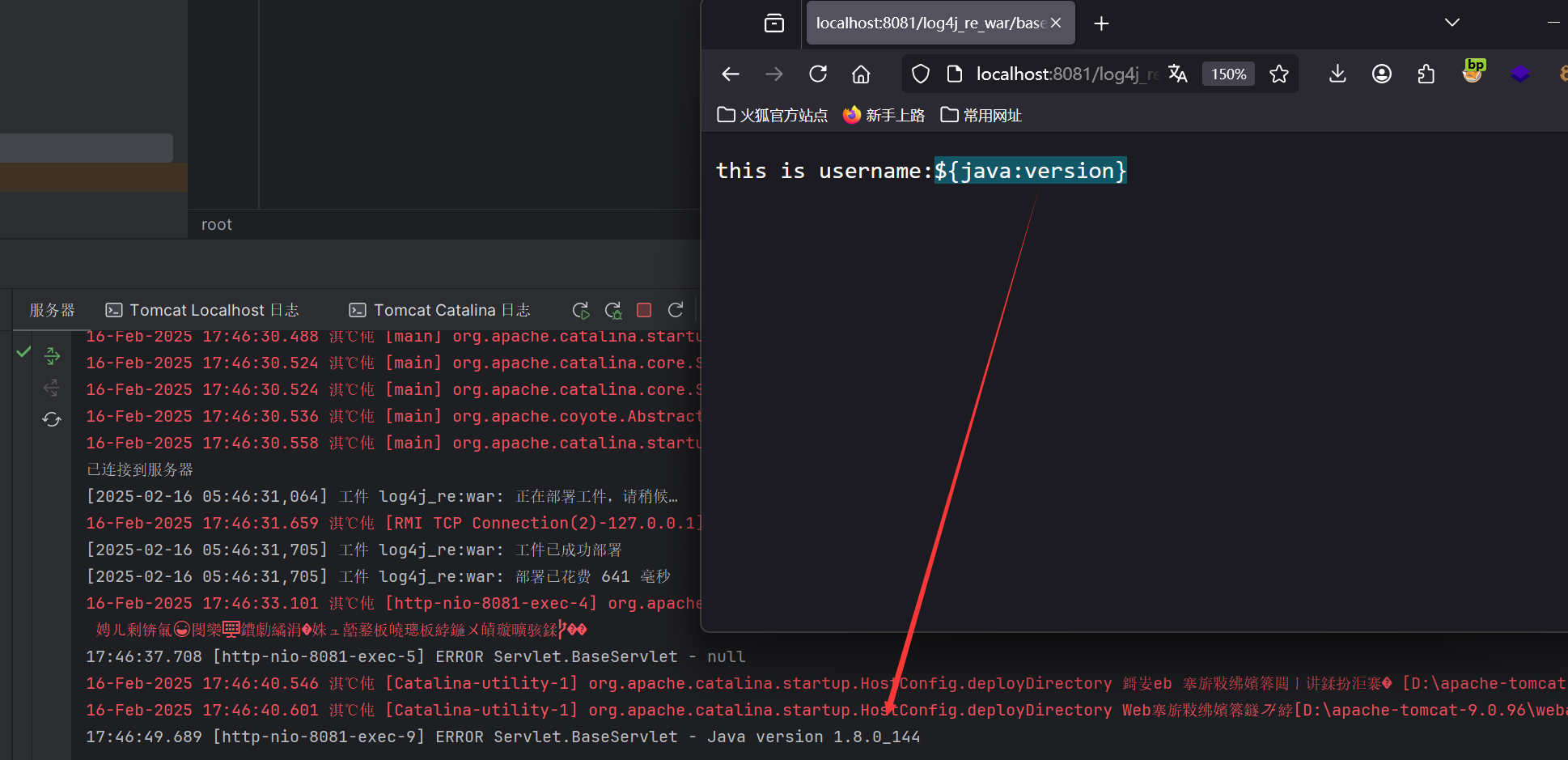Close the localhost:8081 browser tab

(1056, 23)
